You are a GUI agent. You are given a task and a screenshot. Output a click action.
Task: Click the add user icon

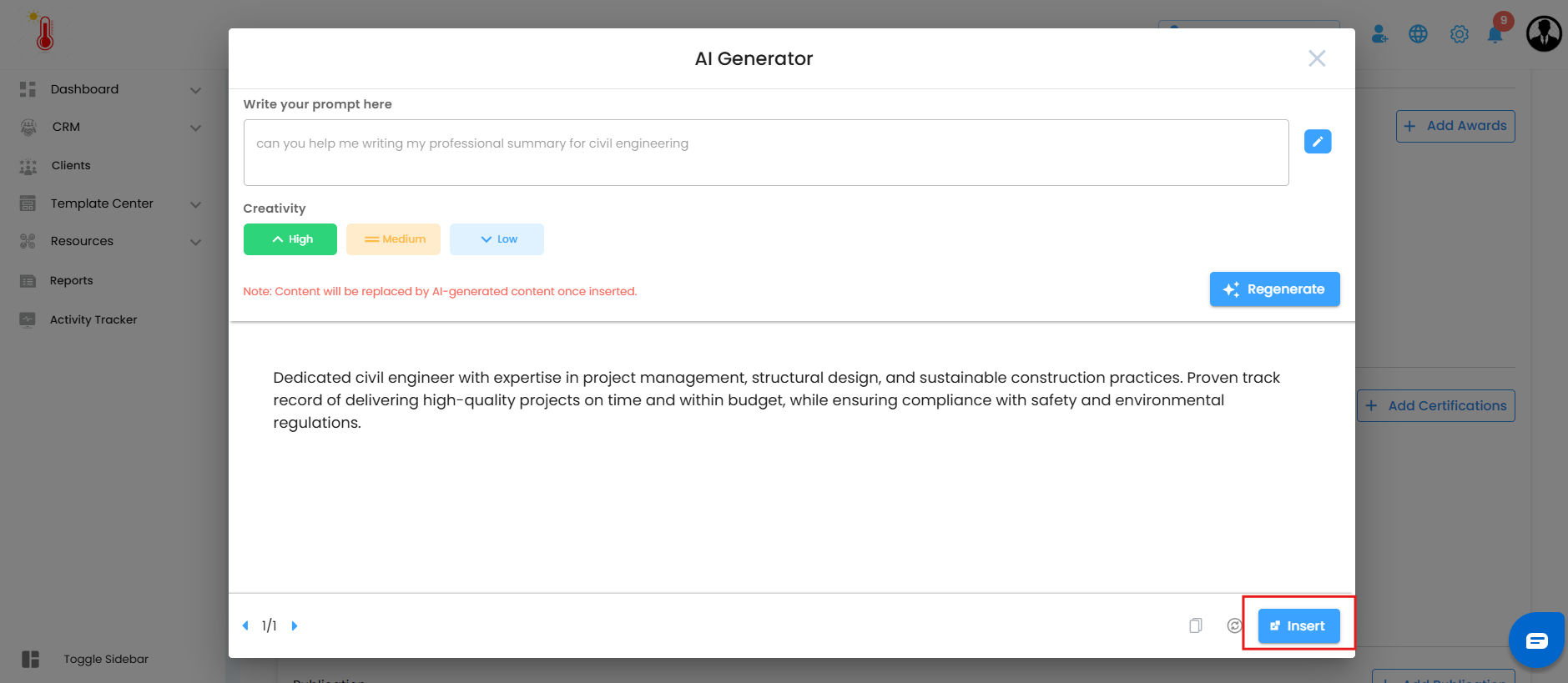(1379, 34)
